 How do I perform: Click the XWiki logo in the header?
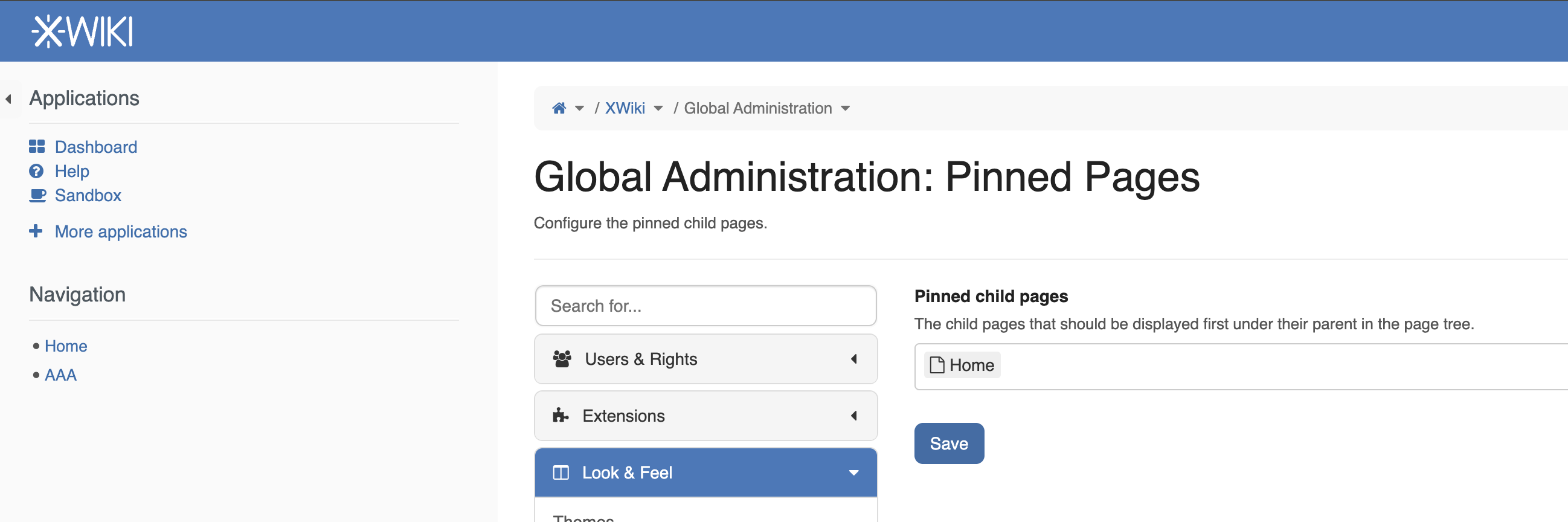(x=82, y=31)
